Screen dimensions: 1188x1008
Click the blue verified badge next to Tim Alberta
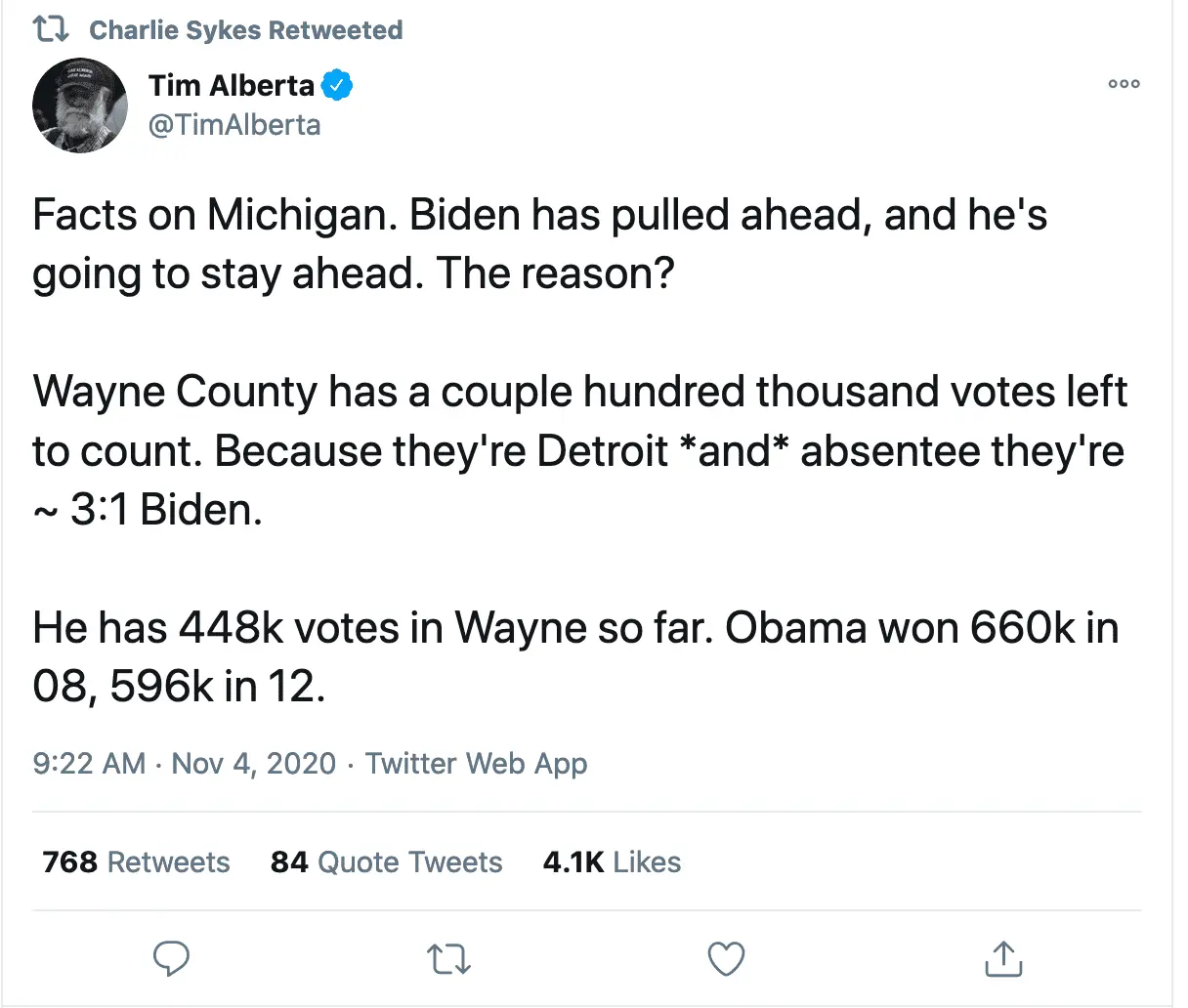pyautogui.click(x=337, y=86)
